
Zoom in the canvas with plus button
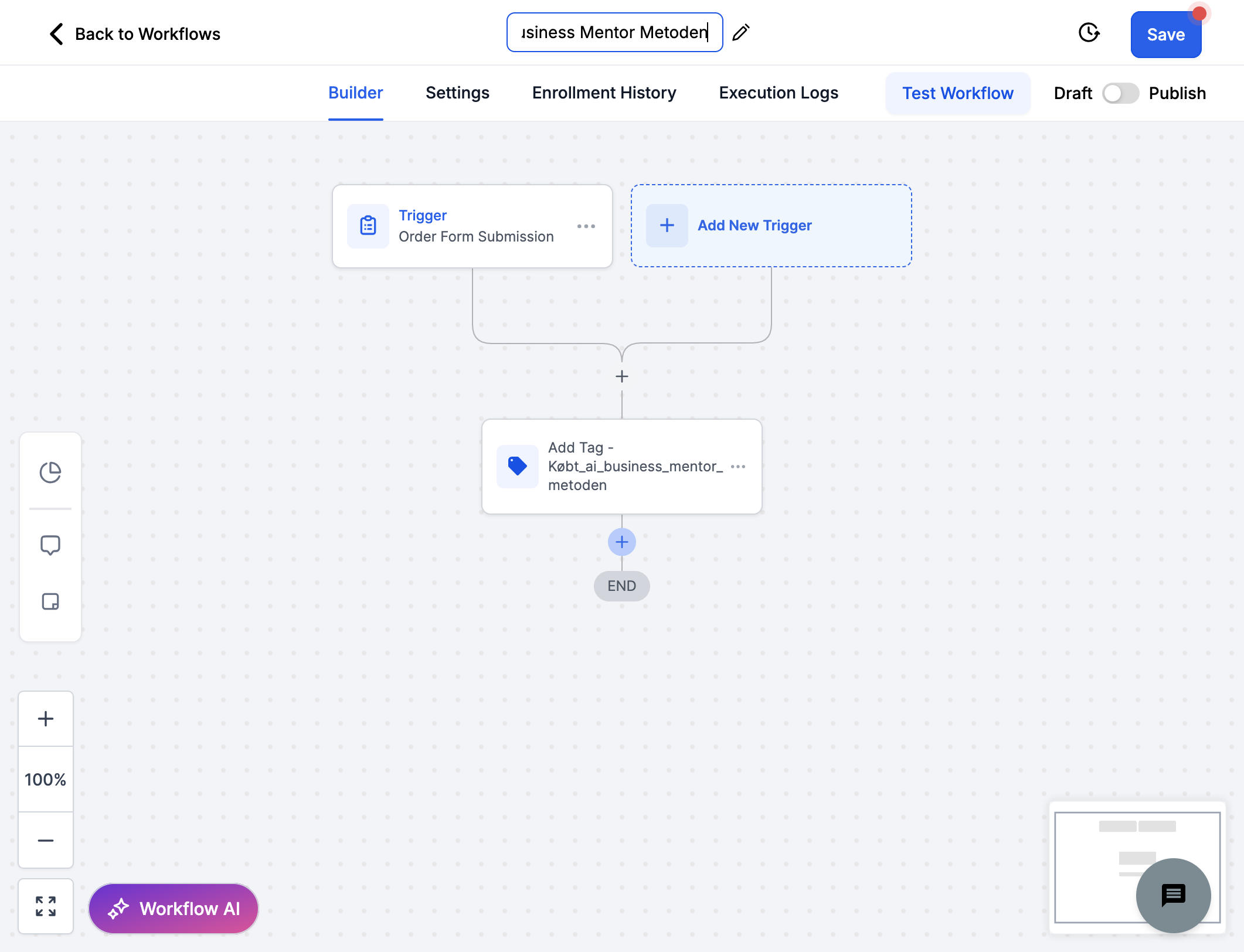[x=46, y=719]
